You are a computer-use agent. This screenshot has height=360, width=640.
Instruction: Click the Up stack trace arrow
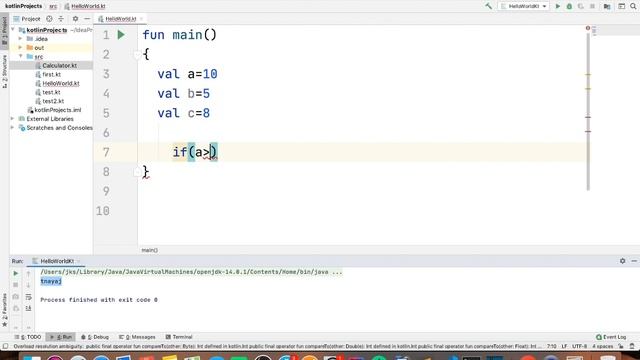(28, 273)
